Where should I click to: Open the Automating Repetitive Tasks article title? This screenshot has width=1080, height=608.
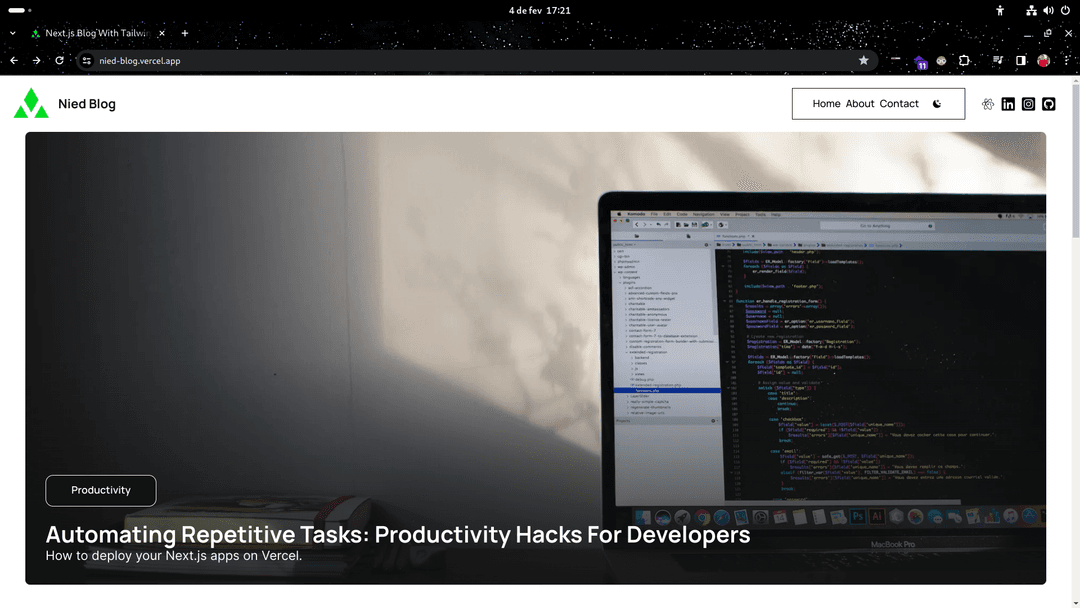click(397, 534)
